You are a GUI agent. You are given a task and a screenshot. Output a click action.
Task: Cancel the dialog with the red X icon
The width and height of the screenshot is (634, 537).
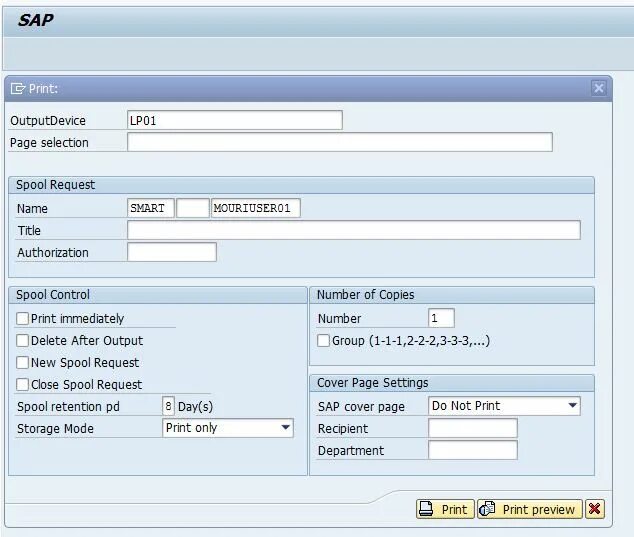595,509
